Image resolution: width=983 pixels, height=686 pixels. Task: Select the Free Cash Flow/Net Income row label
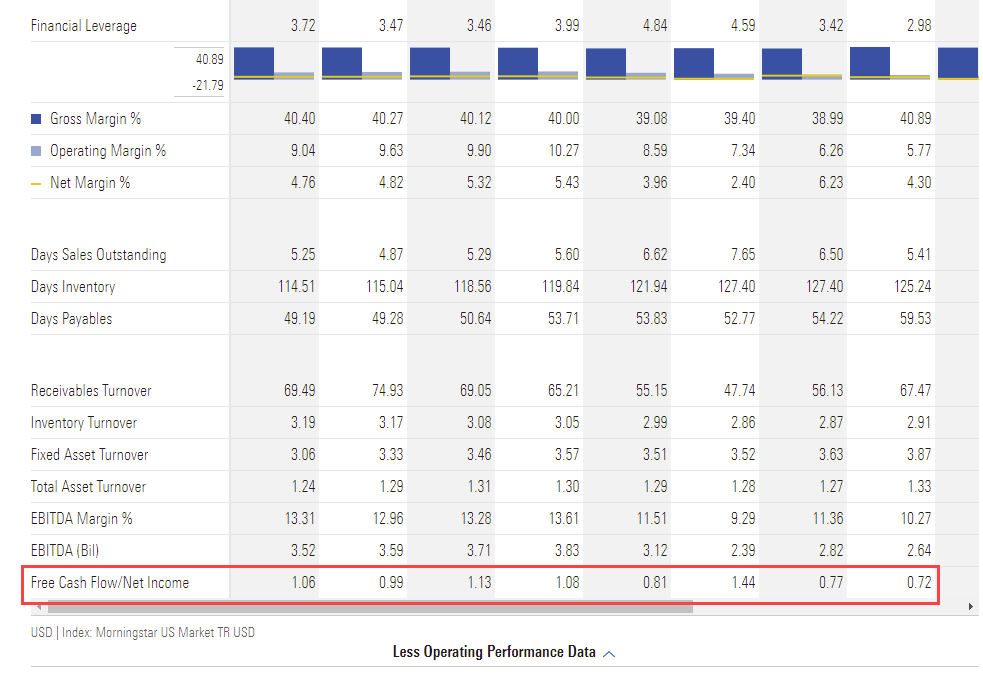click(110, 583)
